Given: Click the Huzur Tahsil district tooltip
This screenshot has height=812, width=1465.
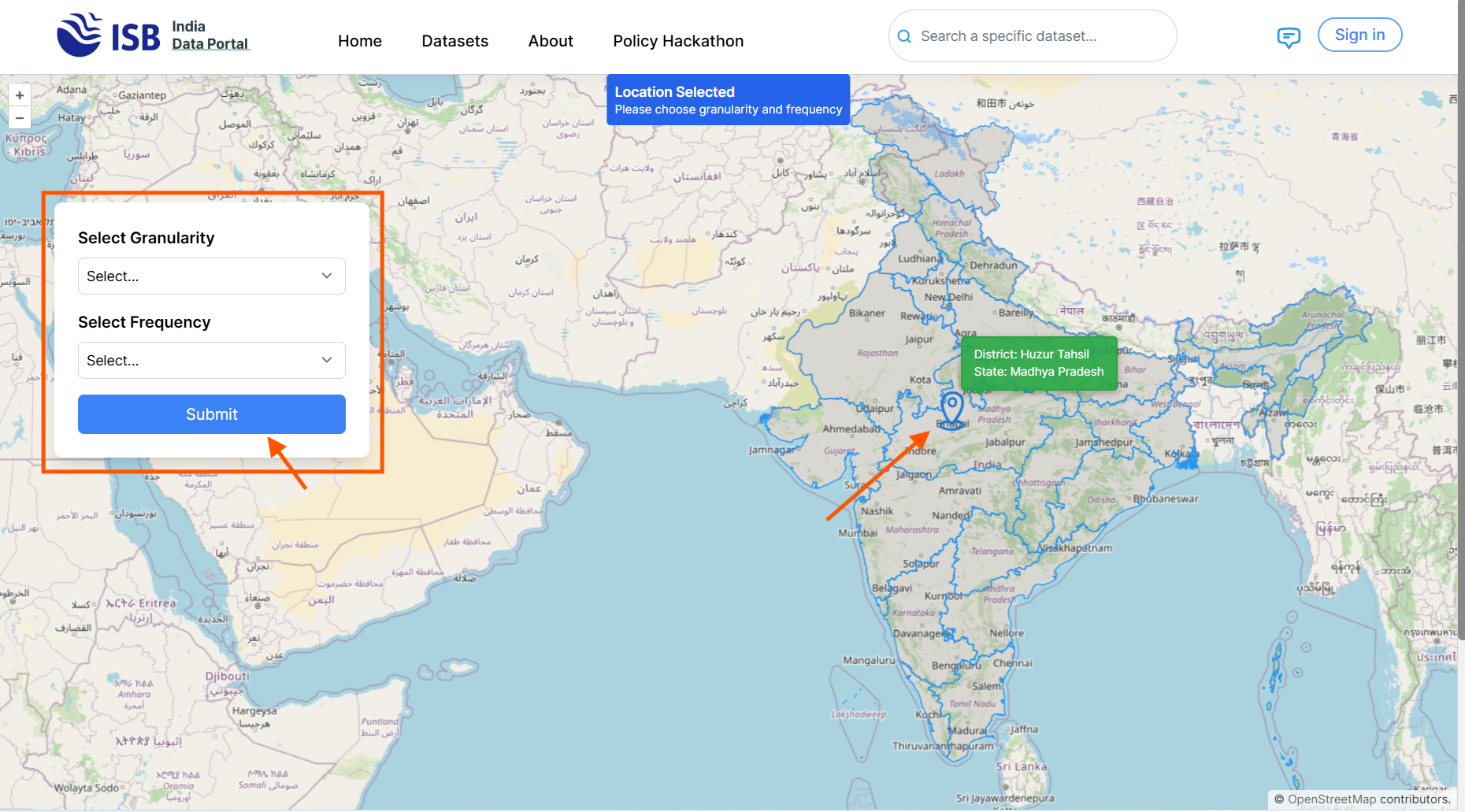Looking at the screenshot, I should click(1038, 363).
